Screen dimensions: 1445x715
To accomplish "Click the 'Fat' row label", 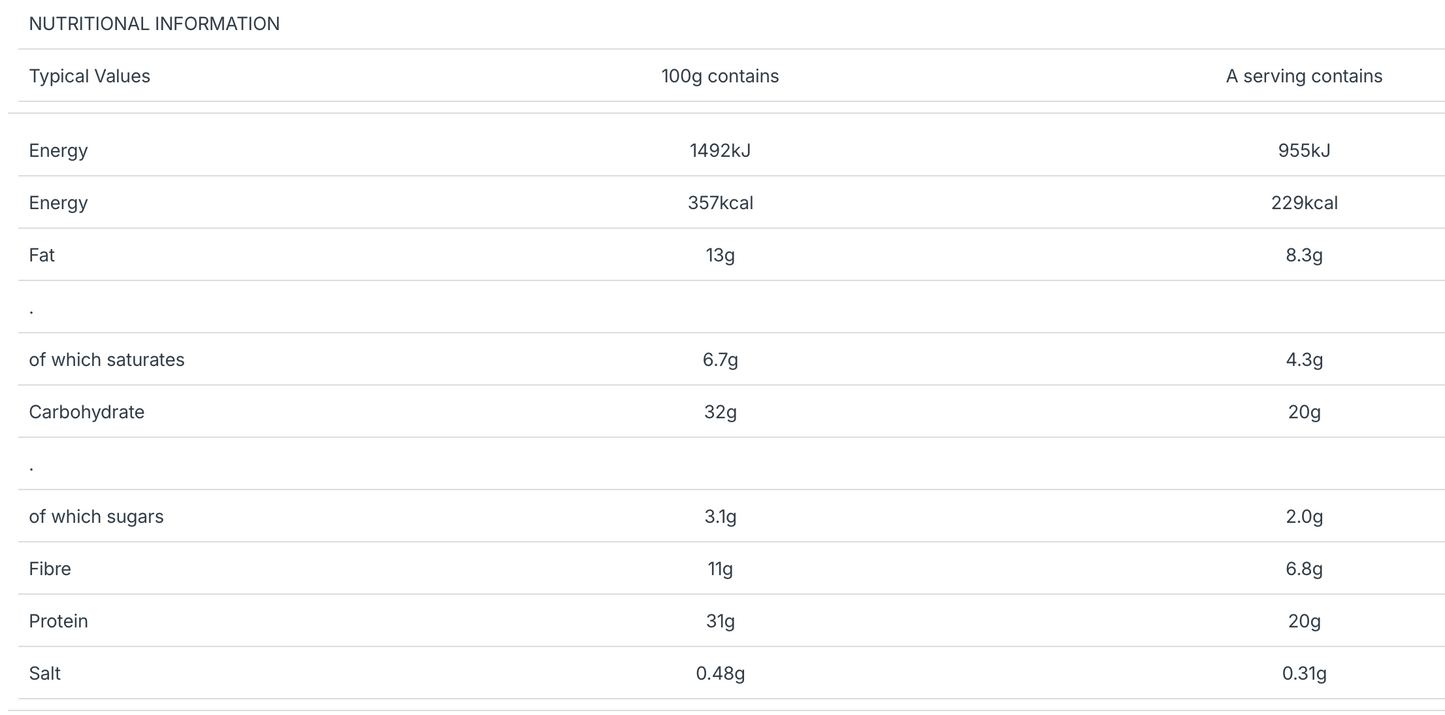I will (42, 255).
